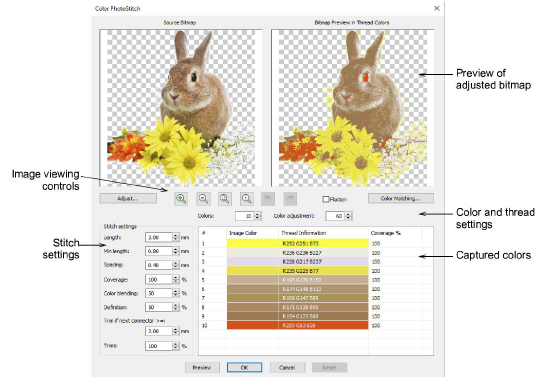This screenshot has width=547, height=392.
Task: Open the Adjust... dialog button
Action: pos(128,198)
